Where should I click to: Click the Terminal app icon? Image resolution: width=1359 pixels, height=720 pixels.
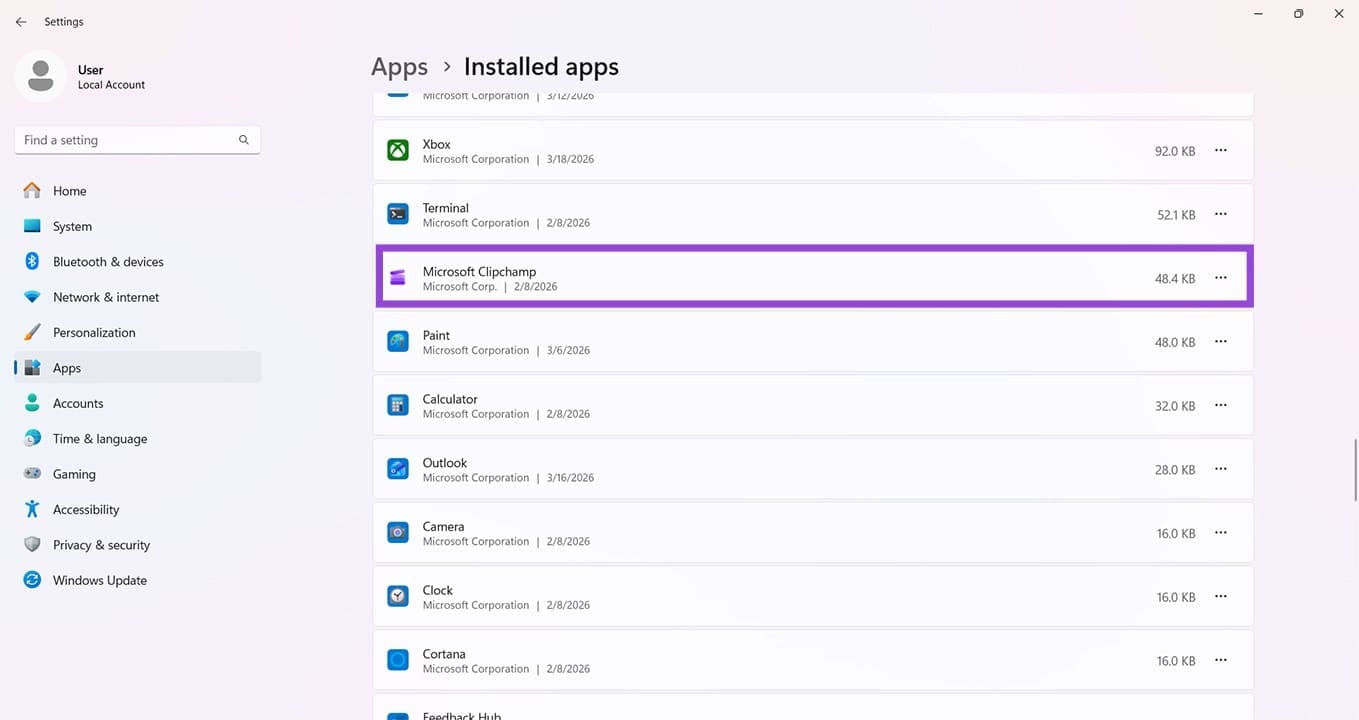coord(398,214)
